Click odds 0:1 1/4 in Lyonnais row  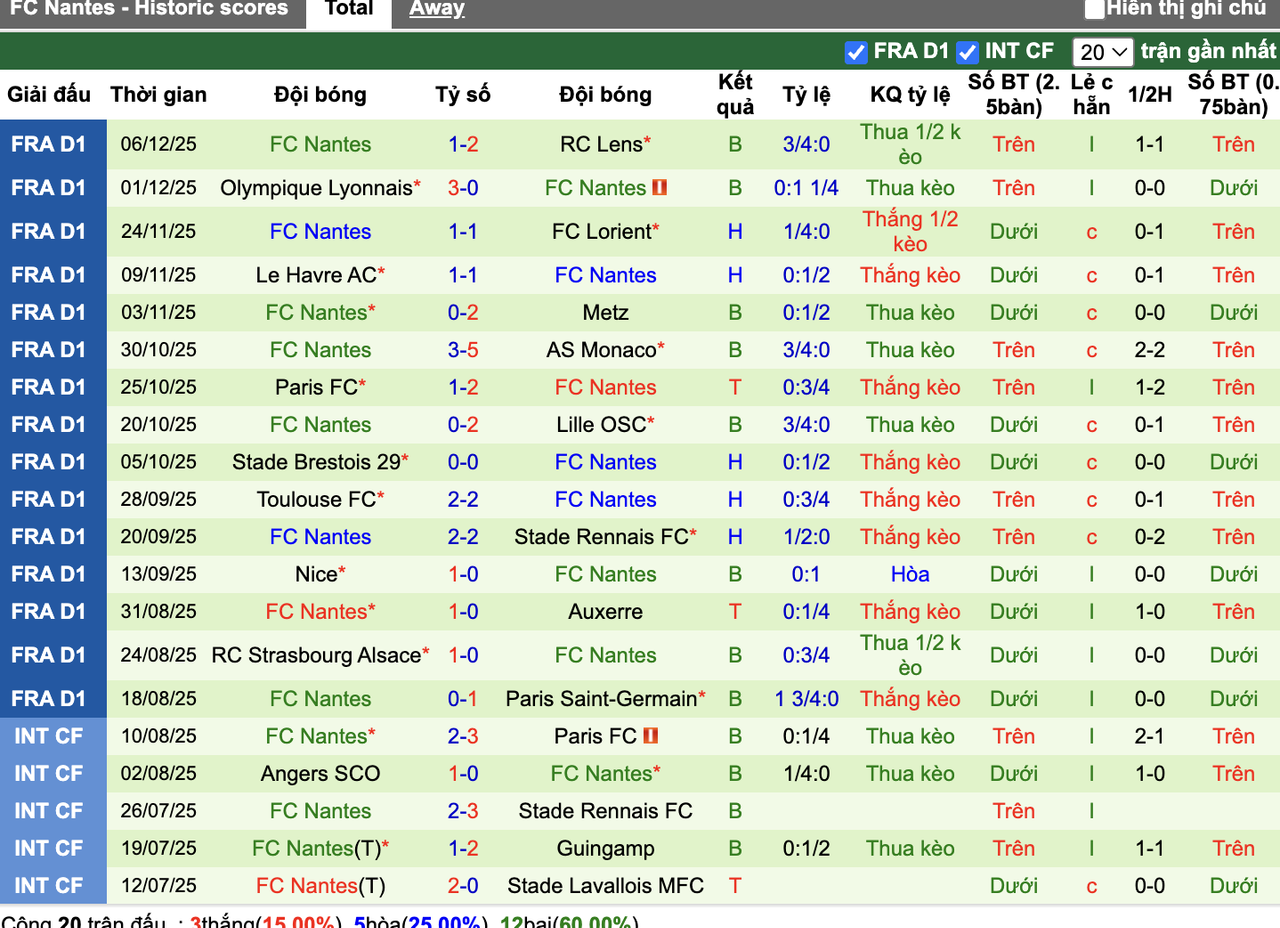[807, 188]
